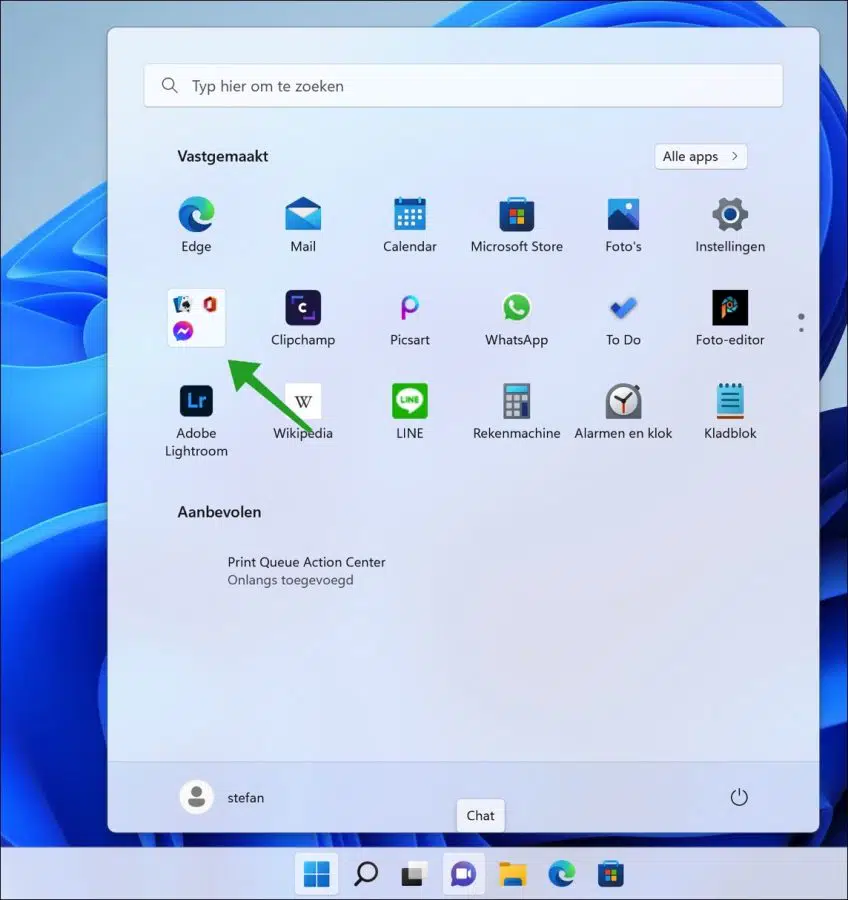Open the Foto's app
Screen dimensions: 848x900
coord(624,224)
